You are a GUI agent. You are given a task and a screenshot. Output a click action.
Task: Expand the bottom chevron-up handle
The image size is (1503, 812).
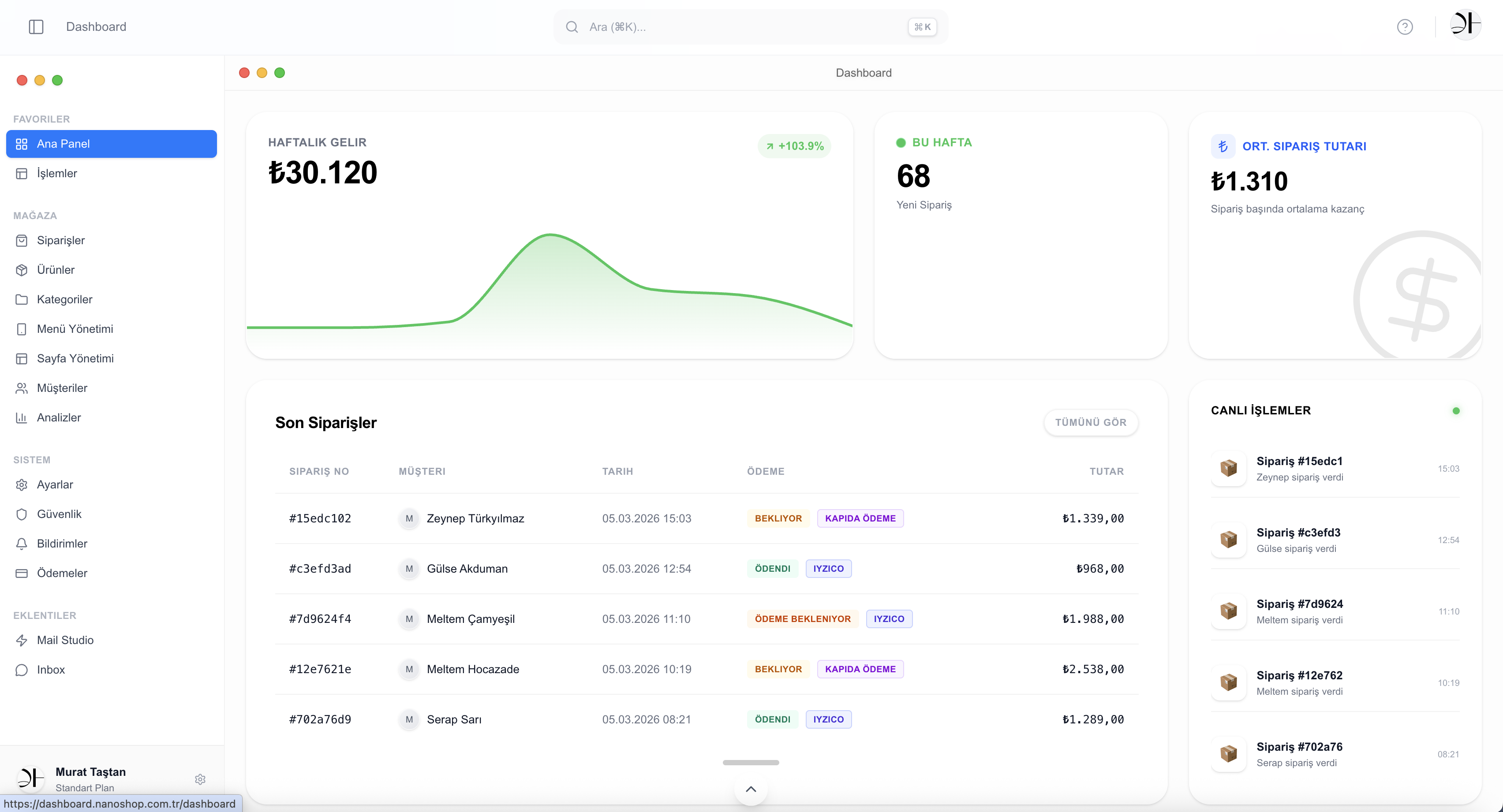751,789
